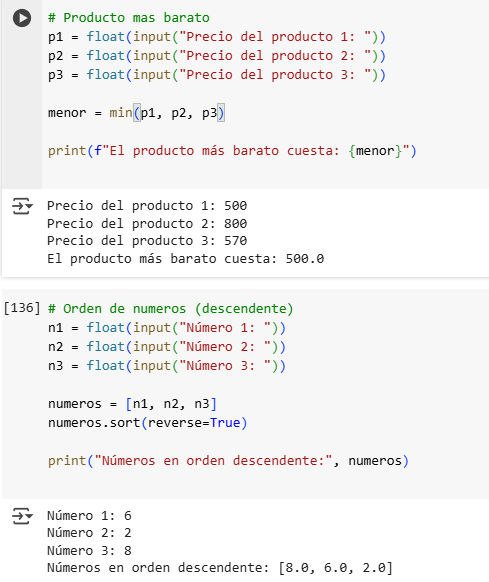This screenshot has width=489, height=582.
Task: Click the '# Orden de numeros (descendente)' comment
Action: 171,309
